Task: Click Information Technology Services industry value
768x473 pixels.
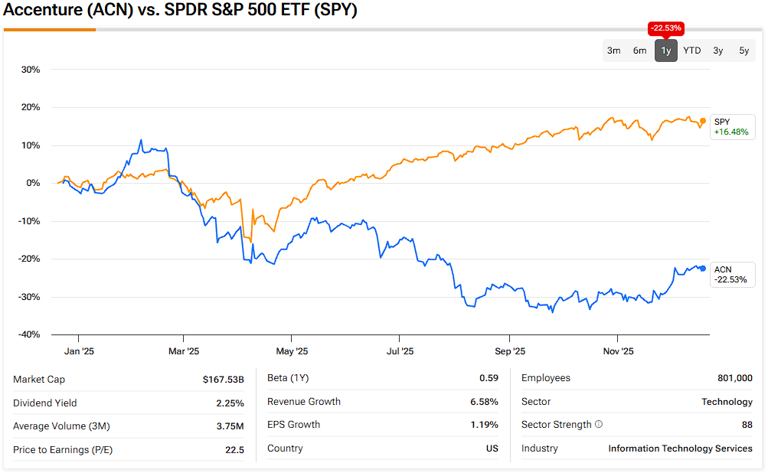Action: tap(680, 448)
